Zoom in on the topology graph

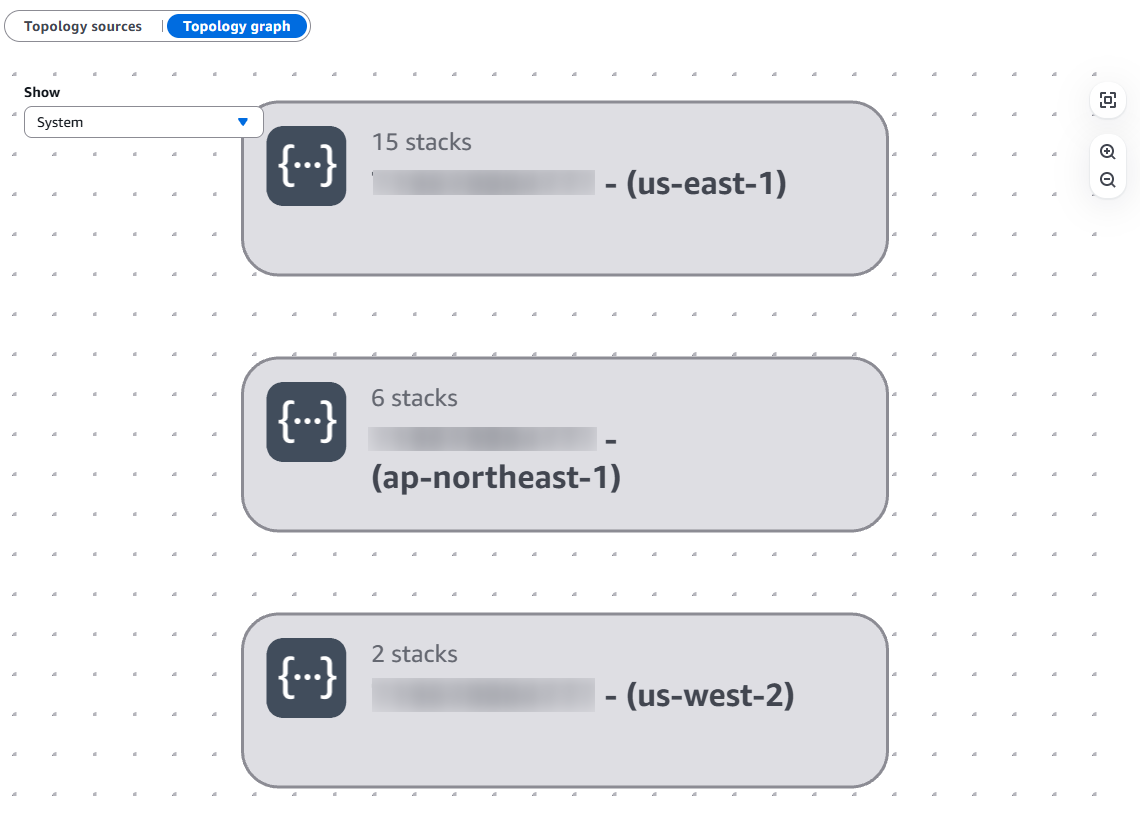click(x=1107, y=152)
